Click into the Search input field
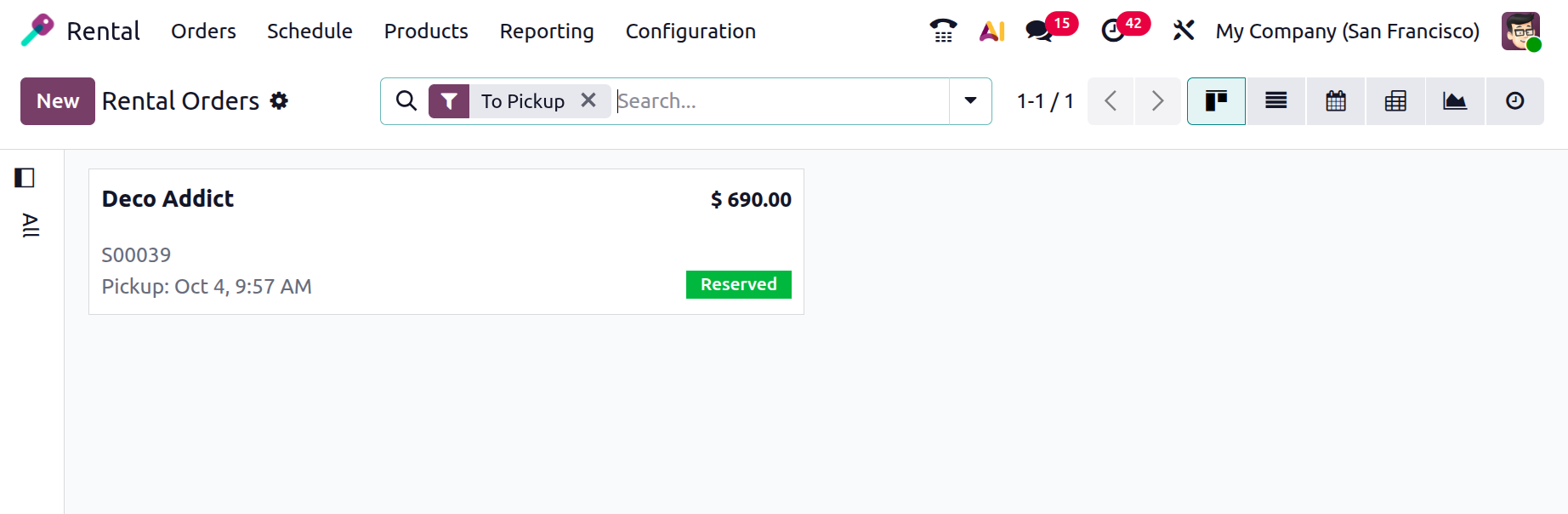This screenshot has width=1568, height=514. click(x=778, y=101)
